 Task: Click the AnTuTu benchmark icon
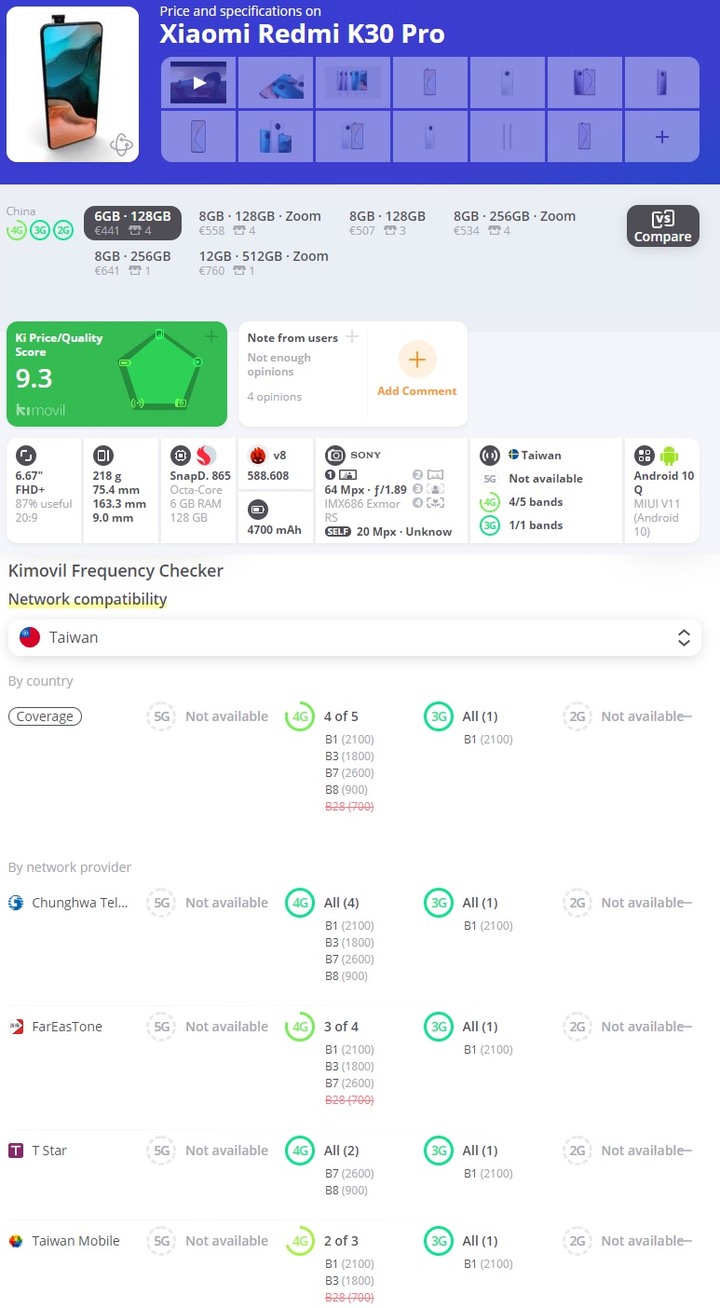(x=258, y=456)
